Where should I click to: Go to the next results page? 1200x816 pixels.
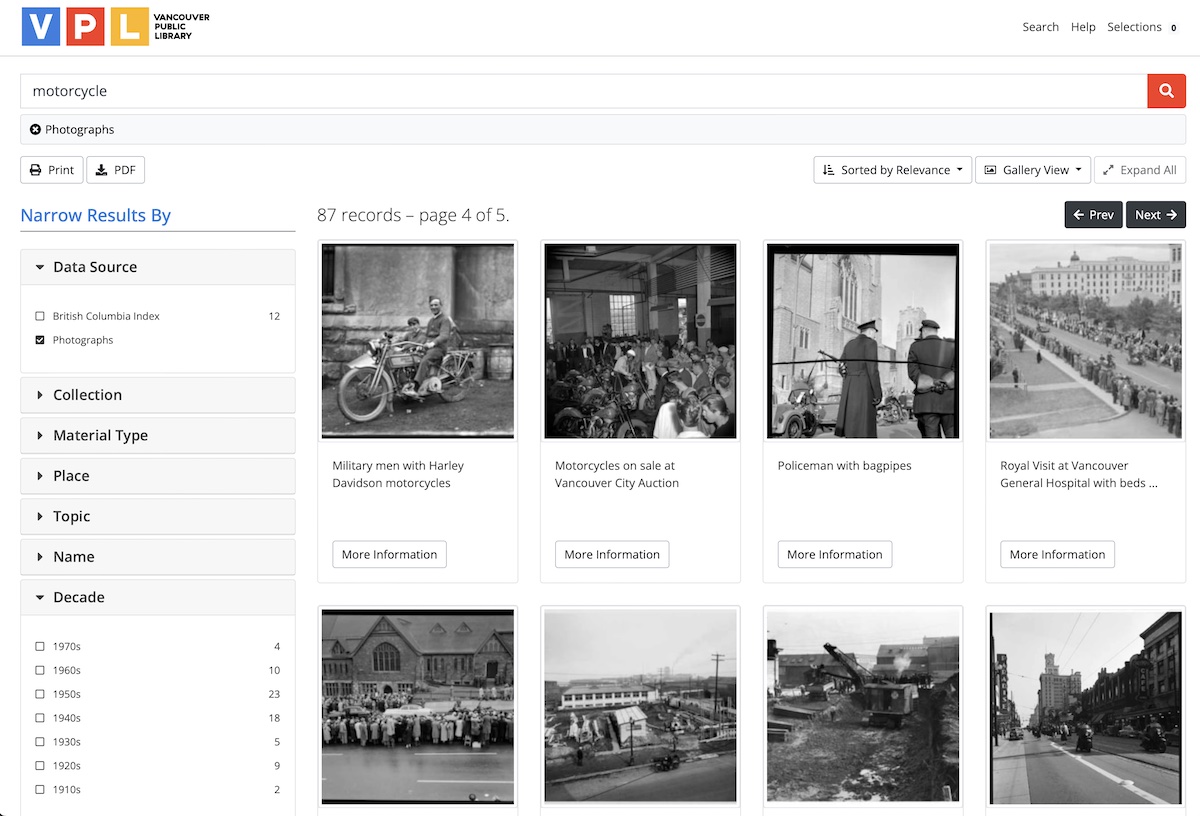pyautogui.click(x=1156, y=215)
